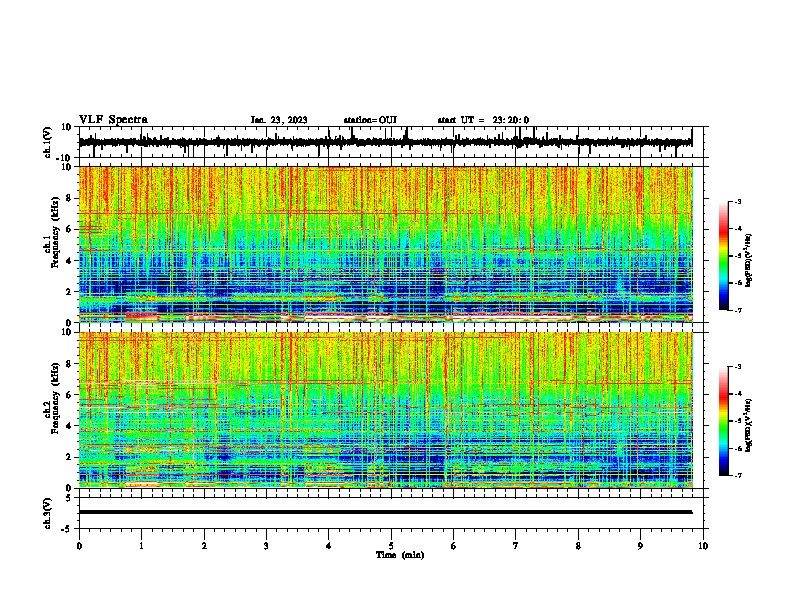
Task: Click the "8" kHz tick on ch.1 frequency axis
Action: pos(69,198)
